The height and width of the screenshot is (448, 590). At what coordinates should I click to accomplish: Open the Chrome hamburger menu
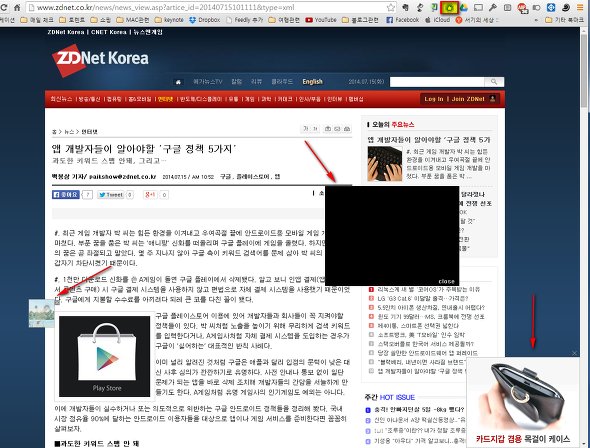click(x=580, y=7)
